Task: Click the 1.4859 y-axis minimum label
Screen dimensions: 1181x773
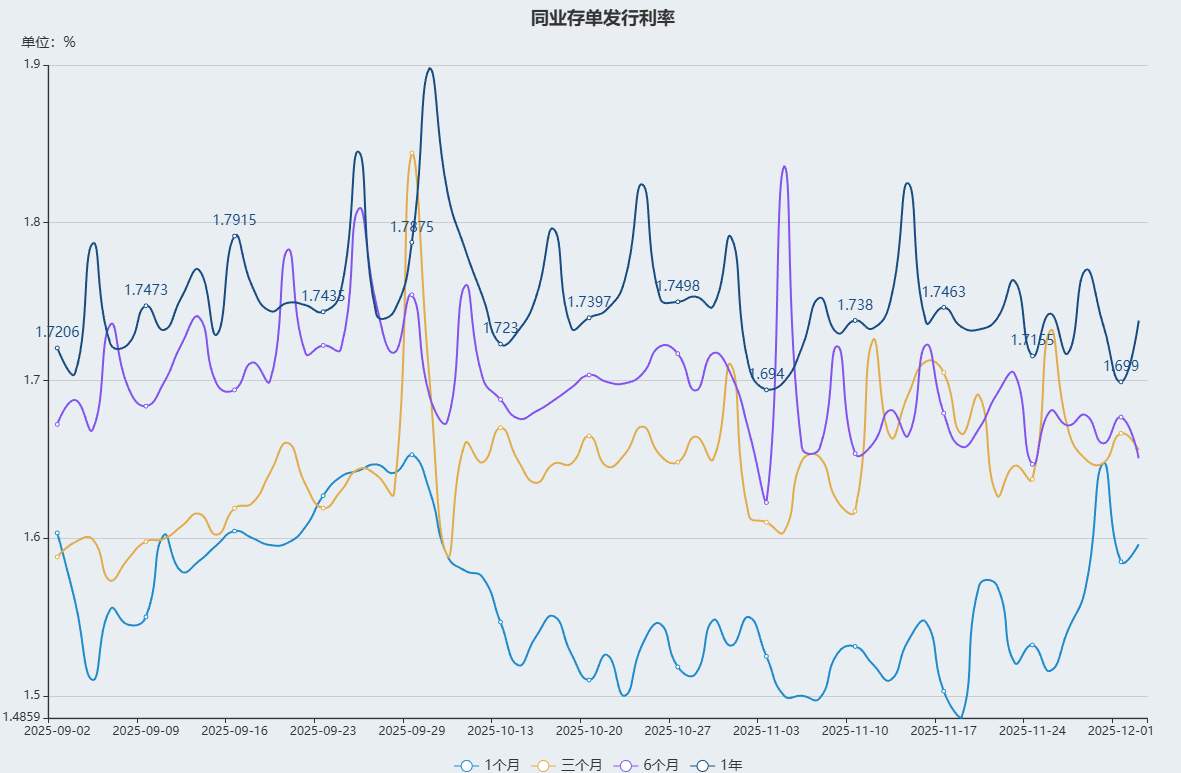Action: (x=22, y=717)
